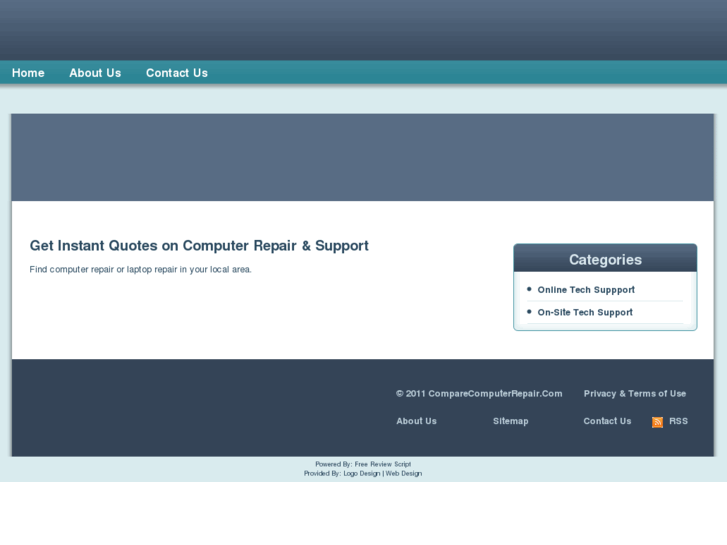Open the Logo Design link
Image resolution: width=727 pixels, height=545 pixels.
point(362,474)
